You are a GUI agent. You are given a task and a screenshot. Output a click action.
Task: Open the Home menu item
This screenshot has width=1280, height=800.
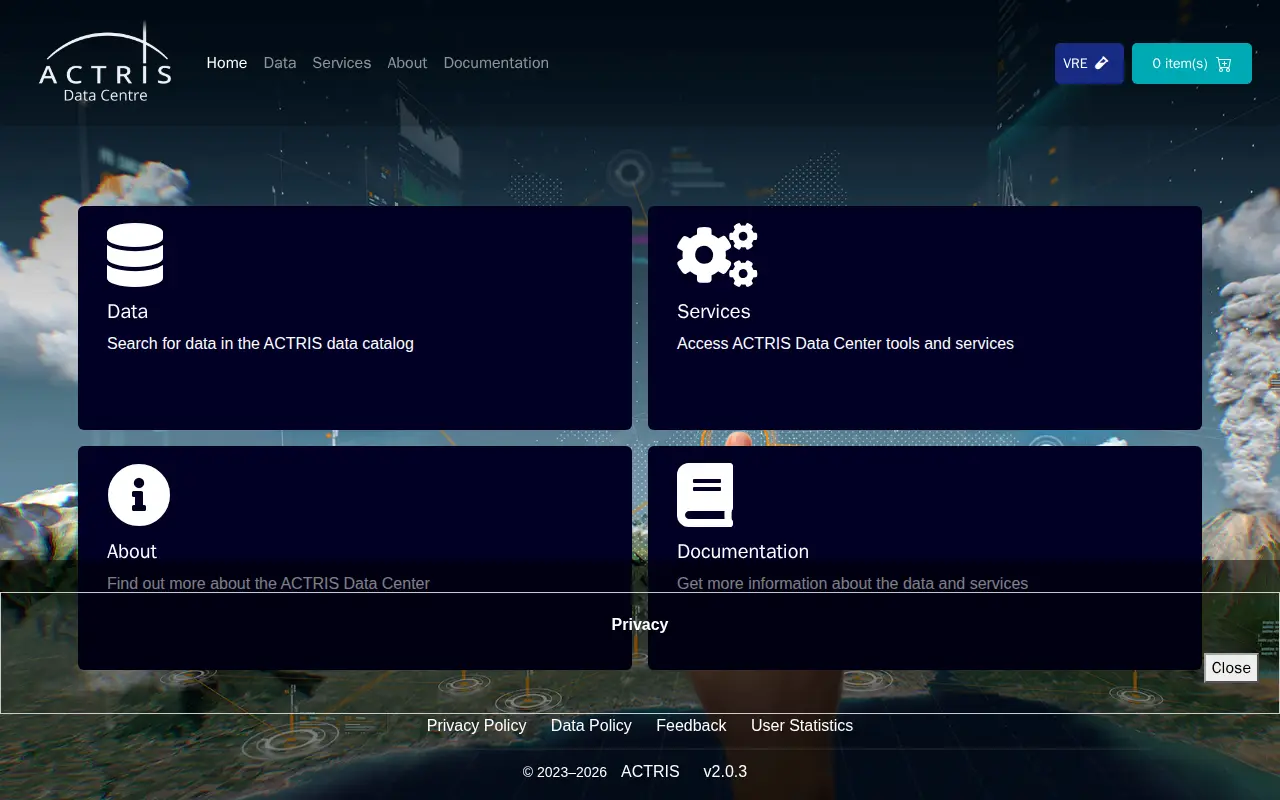tap(227, 63)
